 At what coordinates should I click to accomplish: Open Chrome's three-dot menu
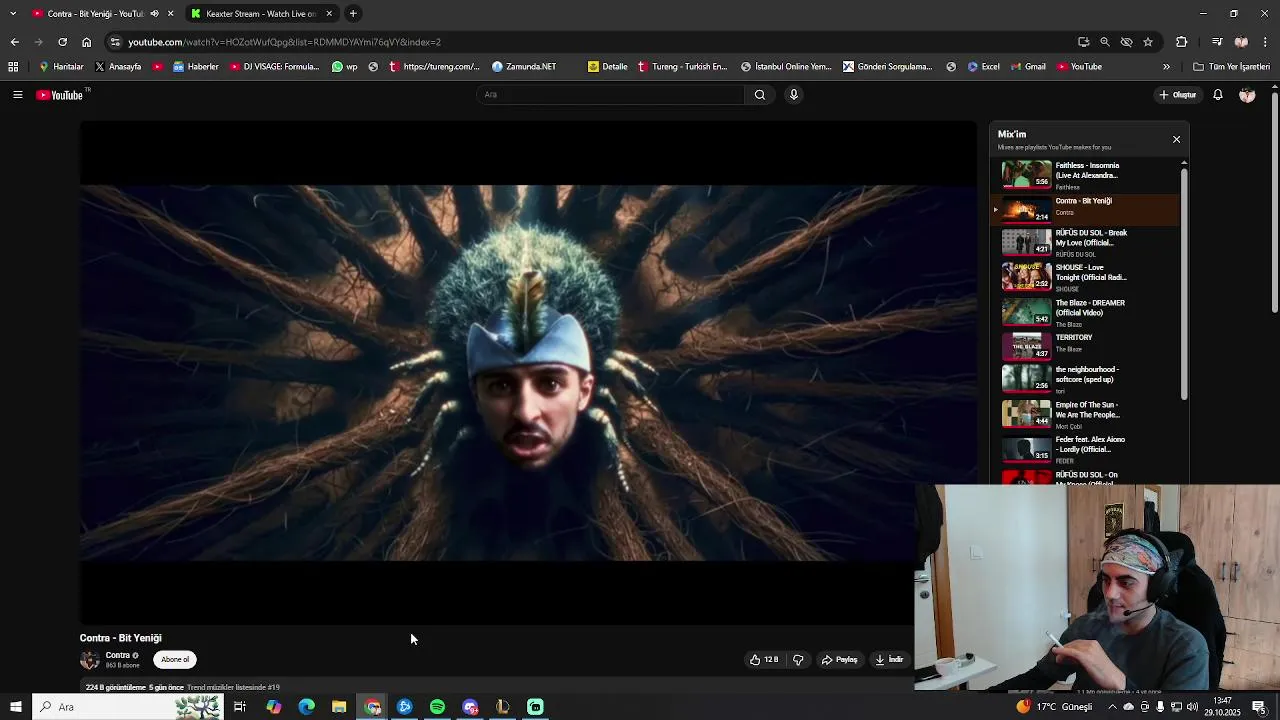[1265, 42]
